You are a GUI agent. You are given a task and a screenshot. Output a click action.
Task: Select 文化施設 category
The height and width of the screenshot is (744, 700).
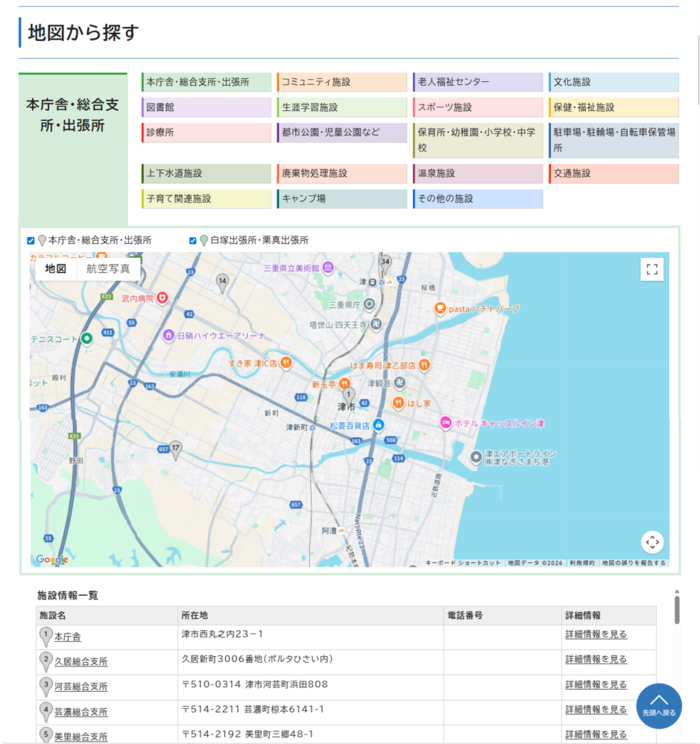click(614, 82)
